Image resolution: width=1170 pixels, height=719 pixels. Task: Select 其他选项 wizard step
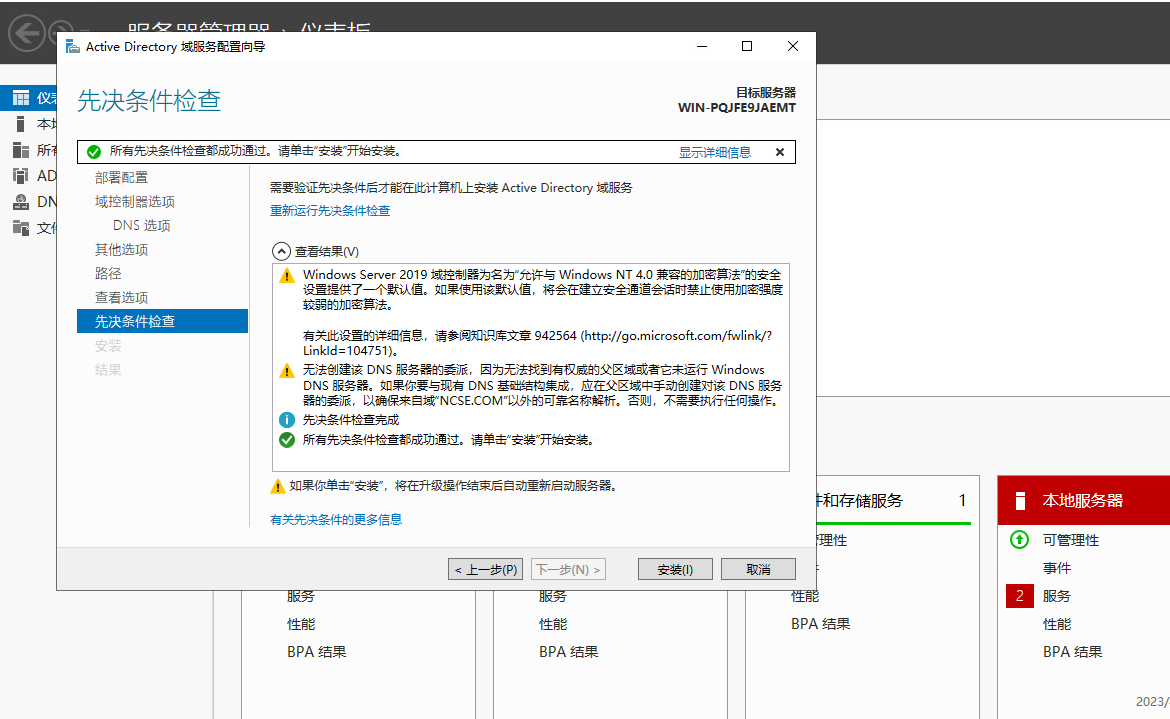pyautogui.click(x=121, y=250)
